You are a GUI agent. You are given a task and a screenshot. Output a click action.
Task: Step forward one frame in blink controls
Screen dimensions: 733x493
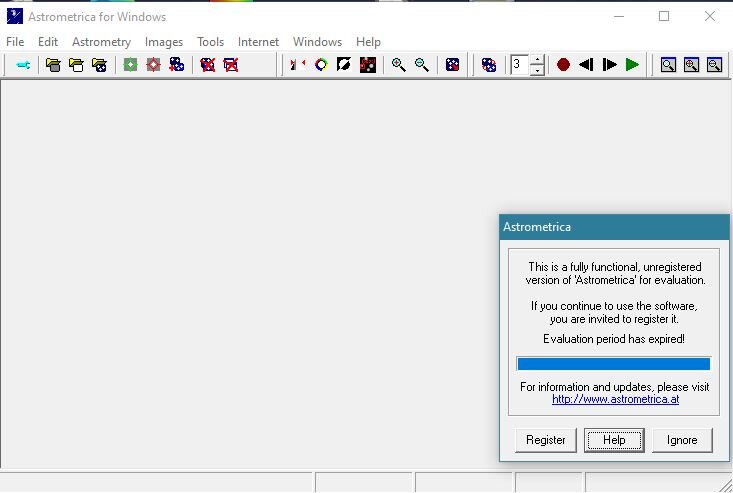point(610,65)
